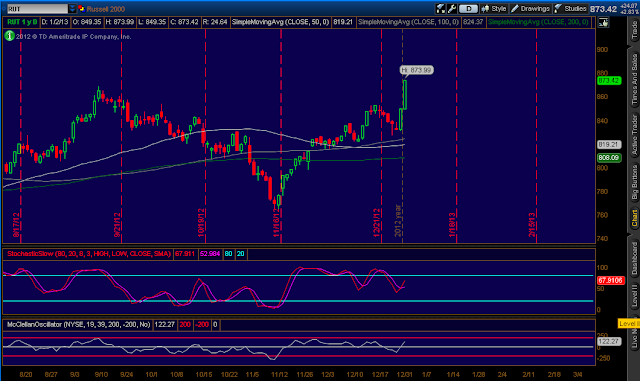
Task: Open the symbol selector dropdown arrow
Action: tap(72, 9)
